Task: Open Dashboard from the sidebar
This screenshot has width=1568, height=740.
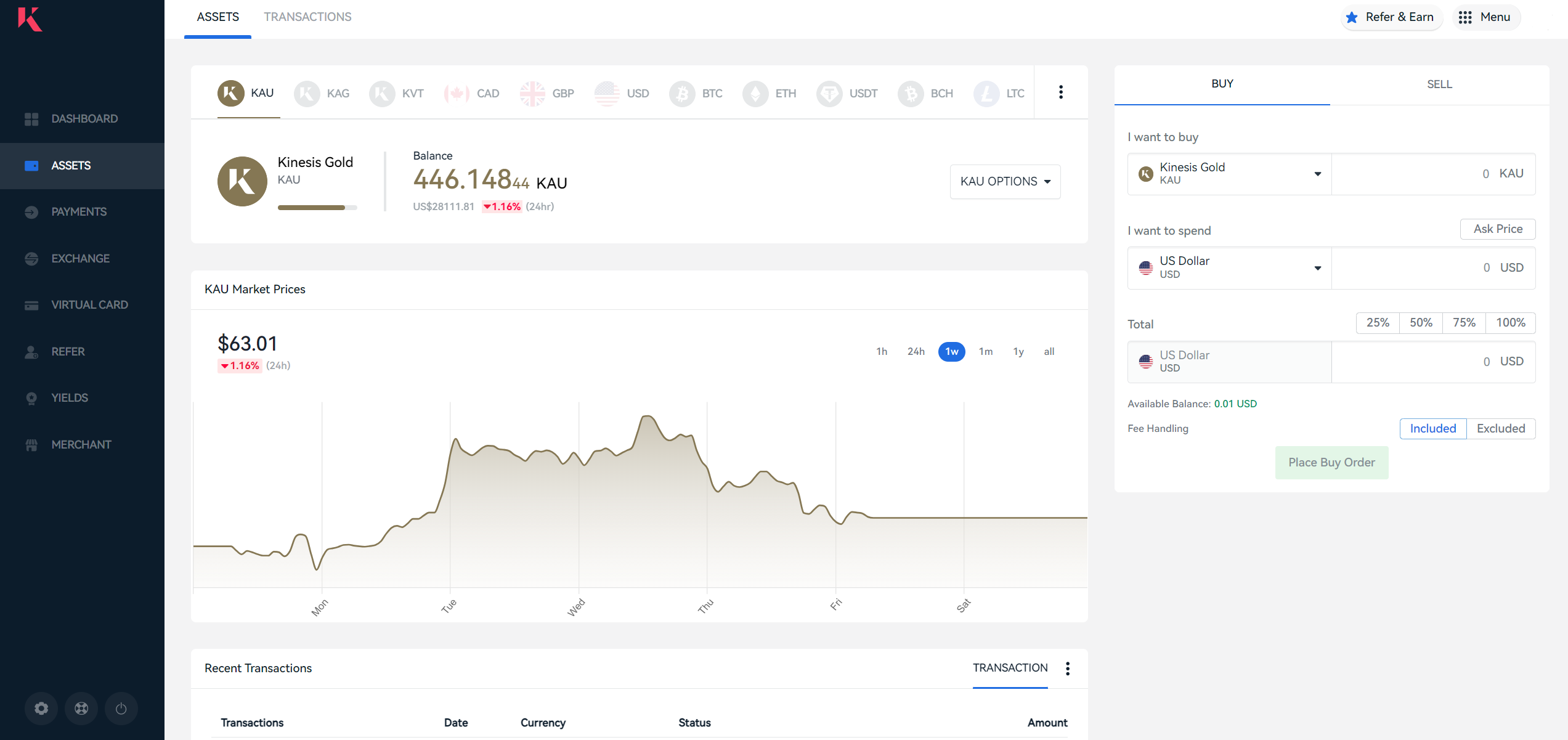Action: pos(82,119)
